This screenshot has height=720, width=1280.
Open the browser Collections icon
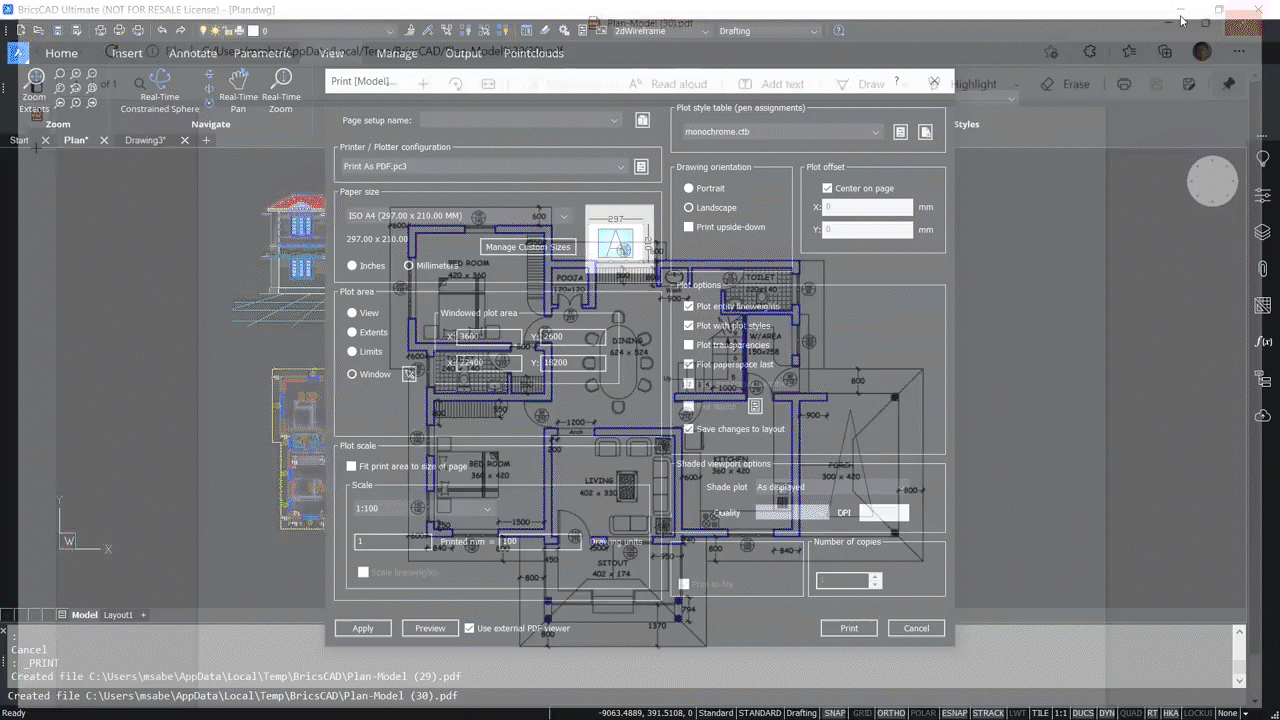point(1165,52)
